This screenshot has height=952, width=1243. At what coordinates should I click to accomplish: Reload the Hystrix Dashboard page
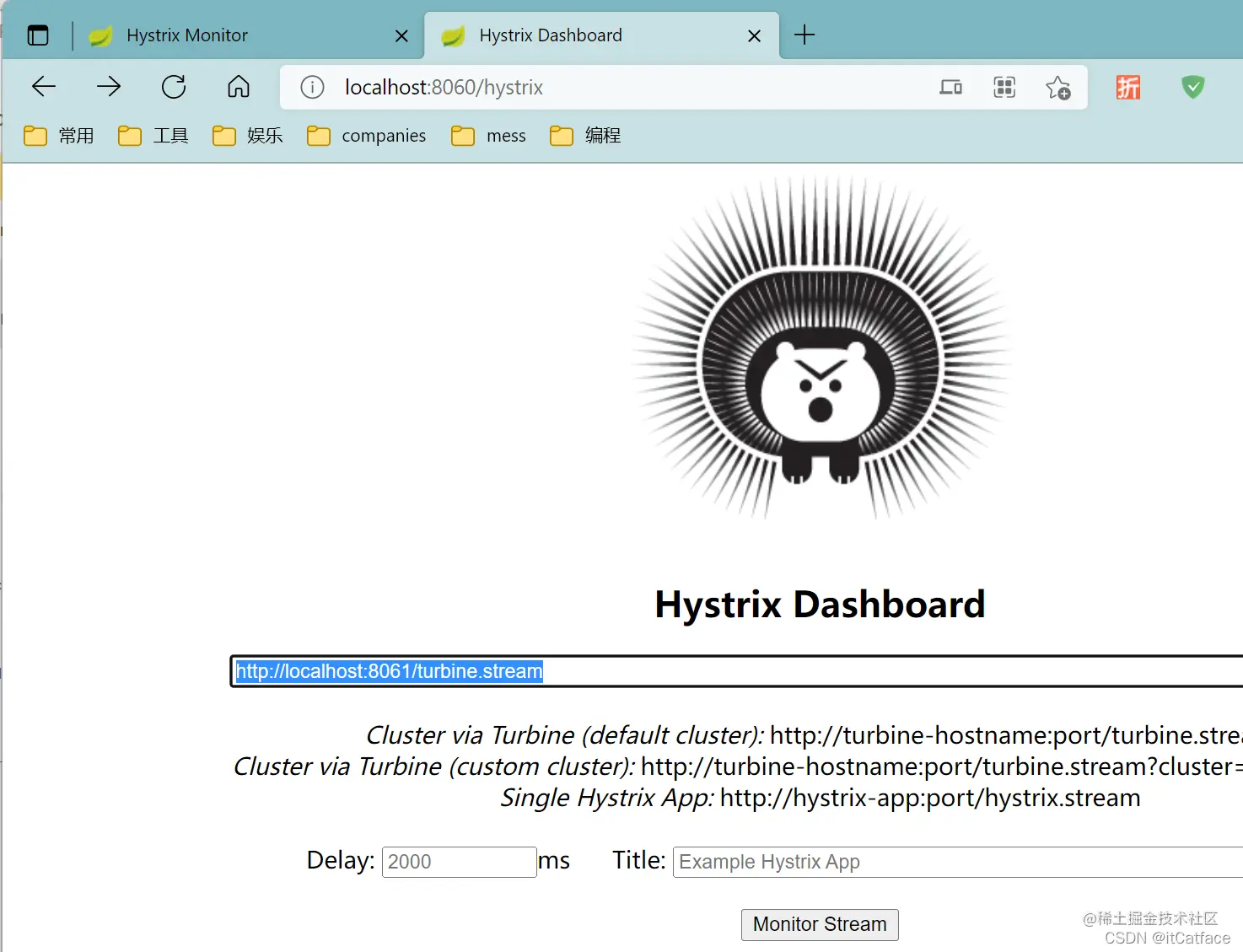(x=174, y=87)
